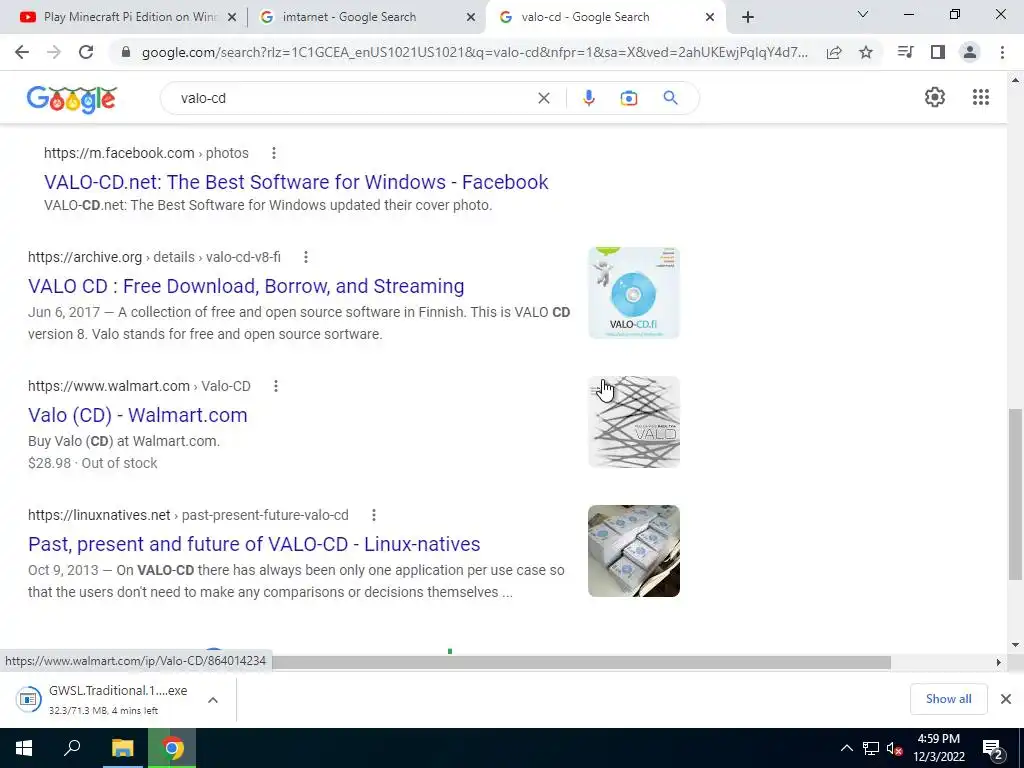The width and height of the screenshot is (1024, 768).
Task: Click Walmart Valo album thumbnail
Action: [x=633, y=422]
